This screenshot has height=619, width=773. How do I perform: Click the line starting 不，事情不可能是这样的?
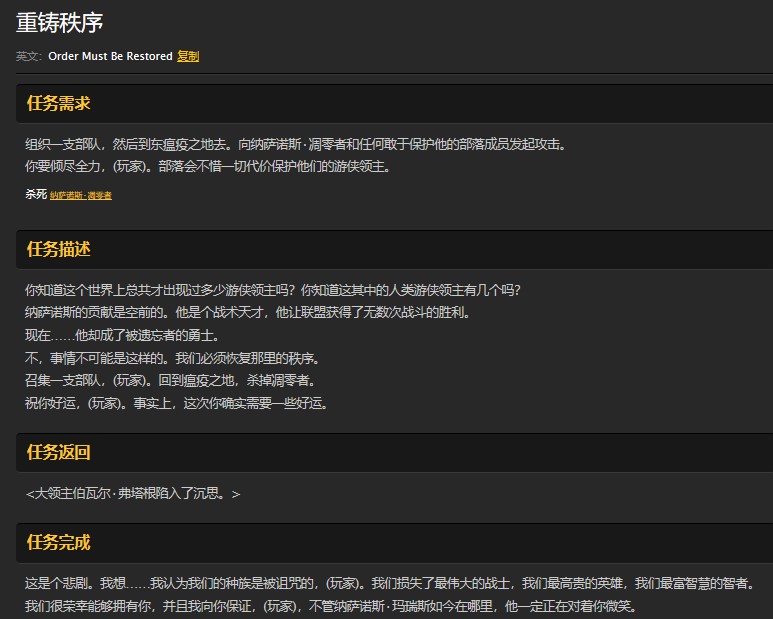coord(172,358)
